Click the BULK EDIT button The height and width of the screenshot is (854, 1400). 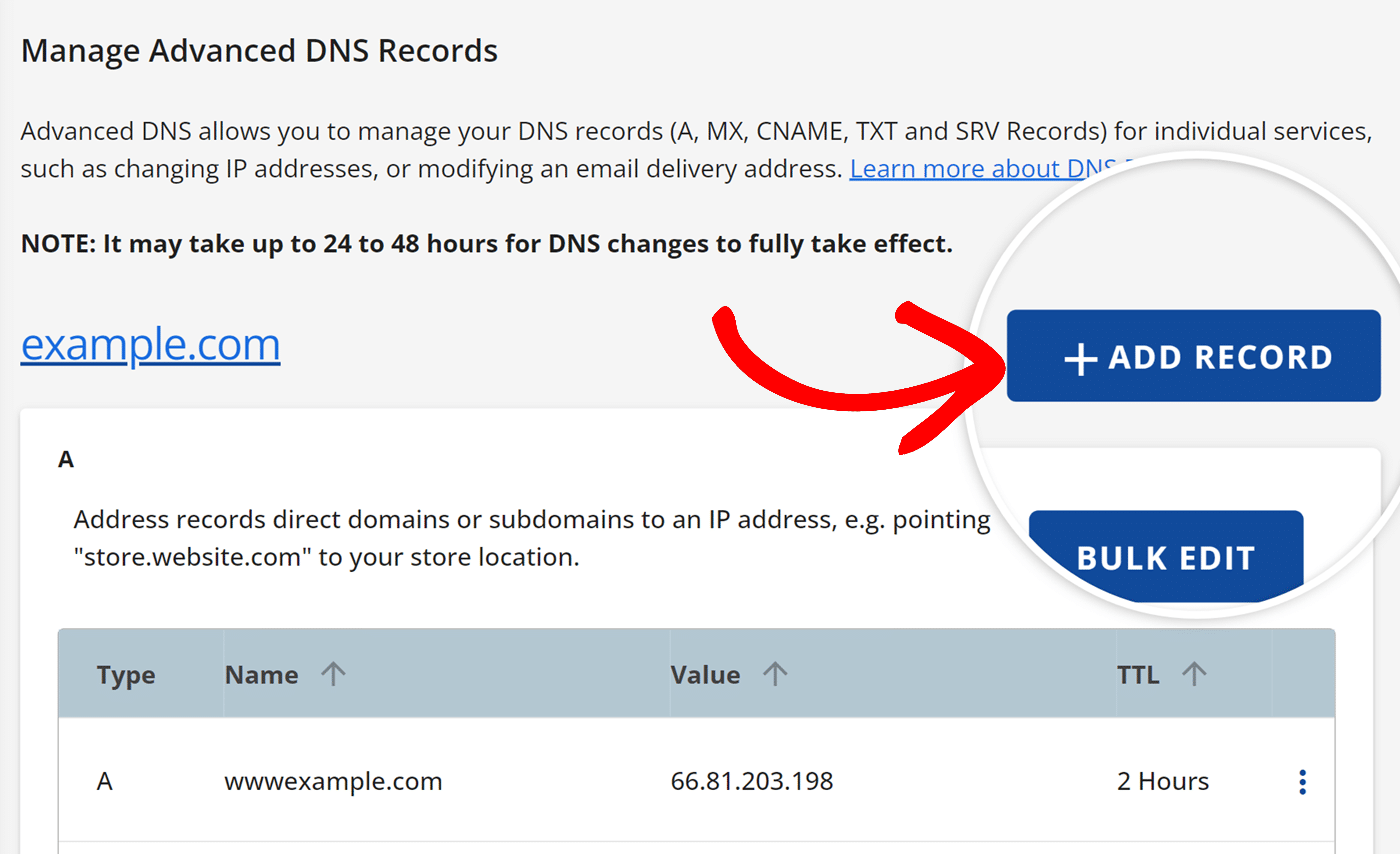1165,557
